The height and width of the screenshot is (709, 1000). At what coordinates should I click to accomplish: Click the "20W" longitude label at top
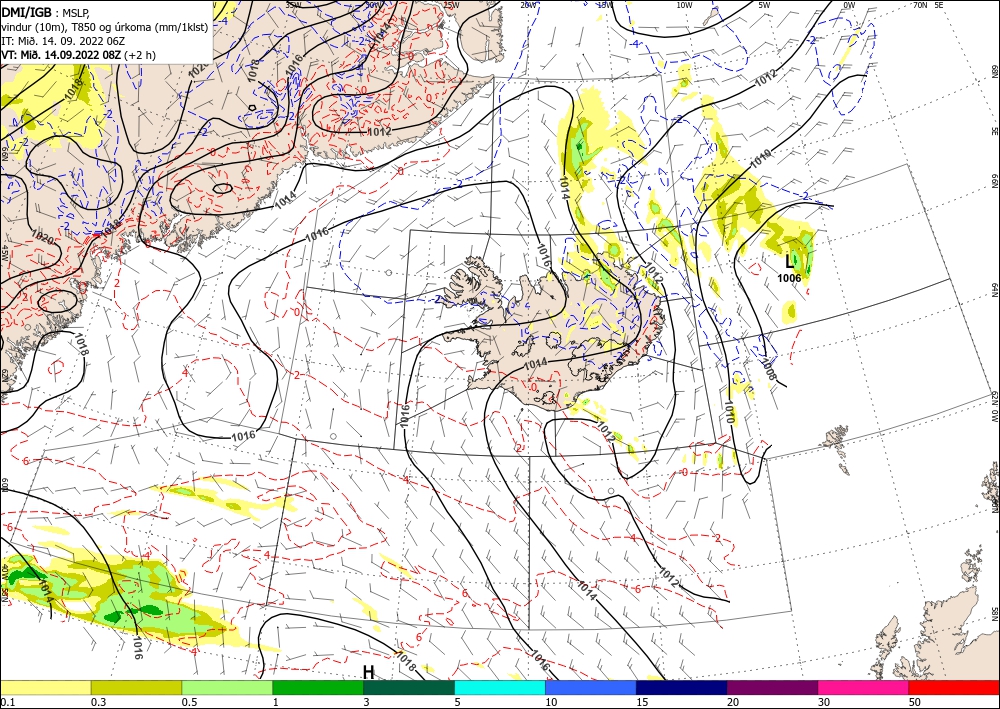pyautogui.click(x=528, y=5)
